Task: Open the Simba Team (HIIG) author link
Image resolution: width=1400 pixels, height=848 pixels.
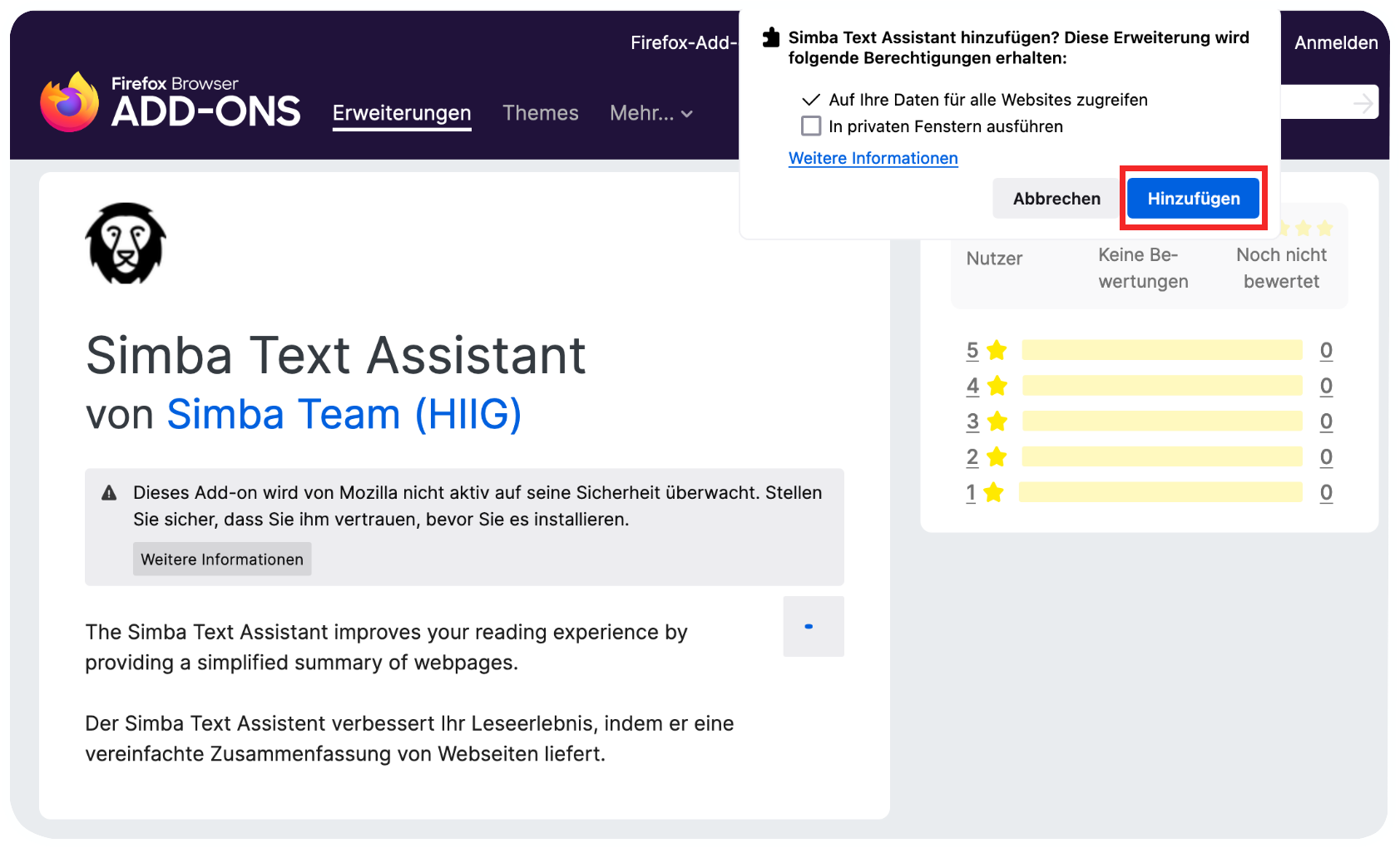Action: pos(344,414)
